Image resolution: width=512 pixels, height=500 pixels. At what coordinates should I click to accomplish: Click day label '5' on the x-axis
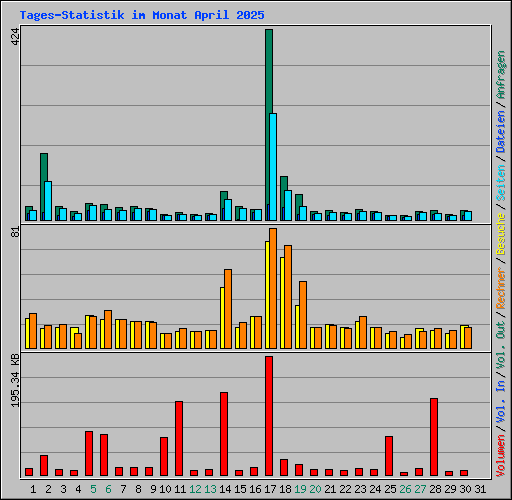pos(93,489)
